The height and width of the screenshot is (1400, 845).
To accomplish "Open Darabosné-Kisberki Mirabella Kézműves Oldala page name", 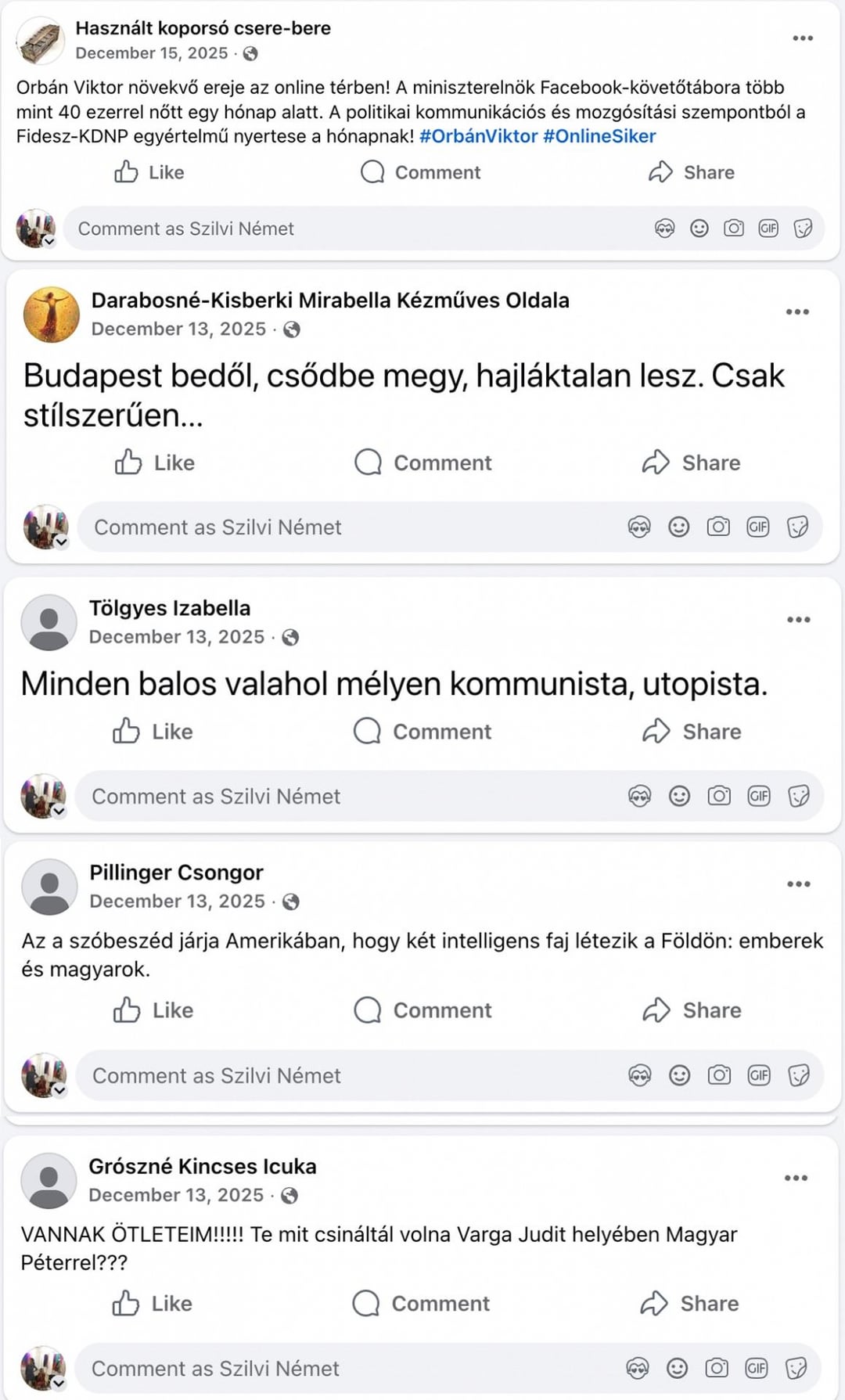I will [330, 301].
